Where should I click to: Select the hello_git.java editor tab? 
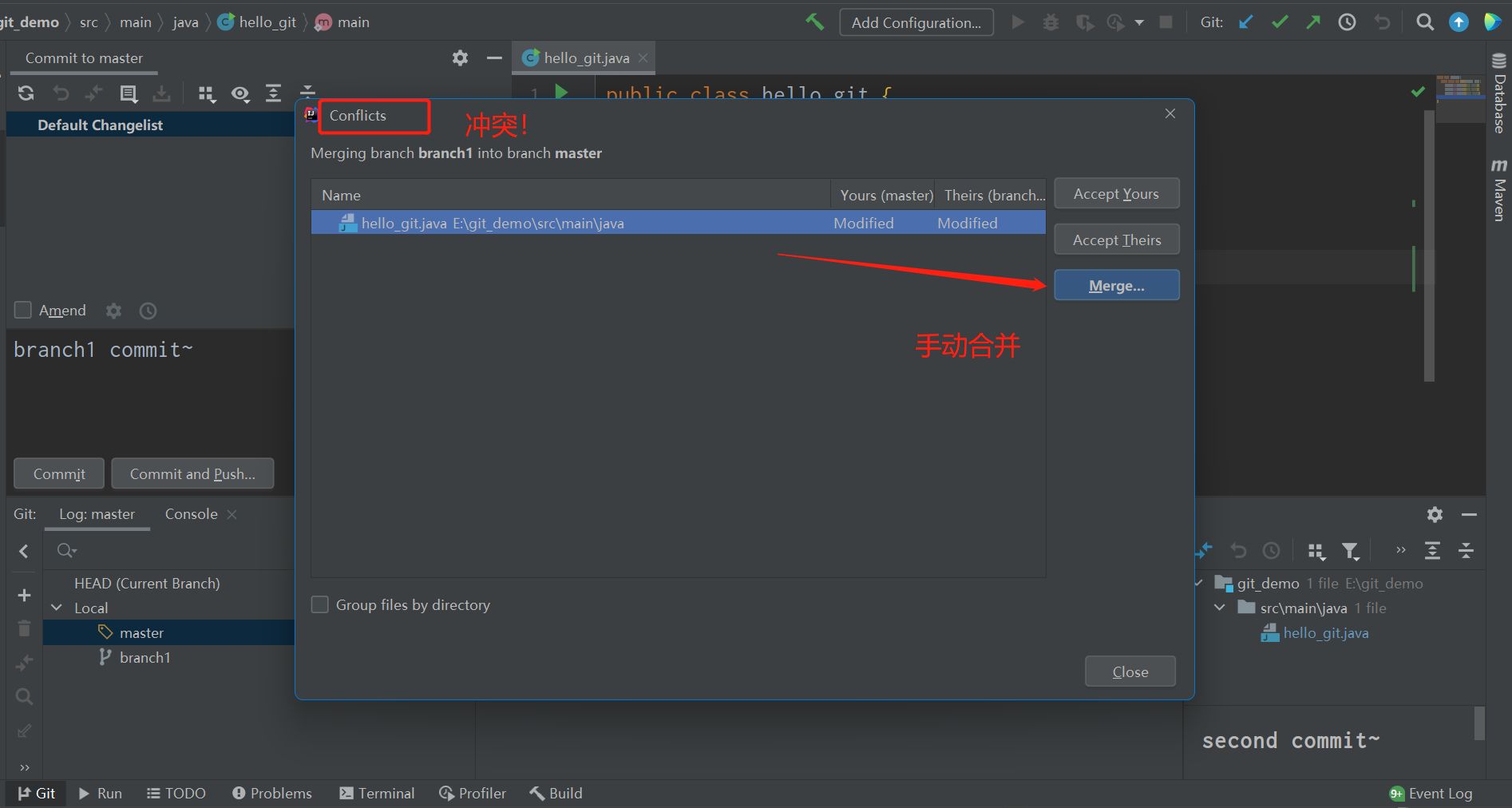[x=586, y=57]
